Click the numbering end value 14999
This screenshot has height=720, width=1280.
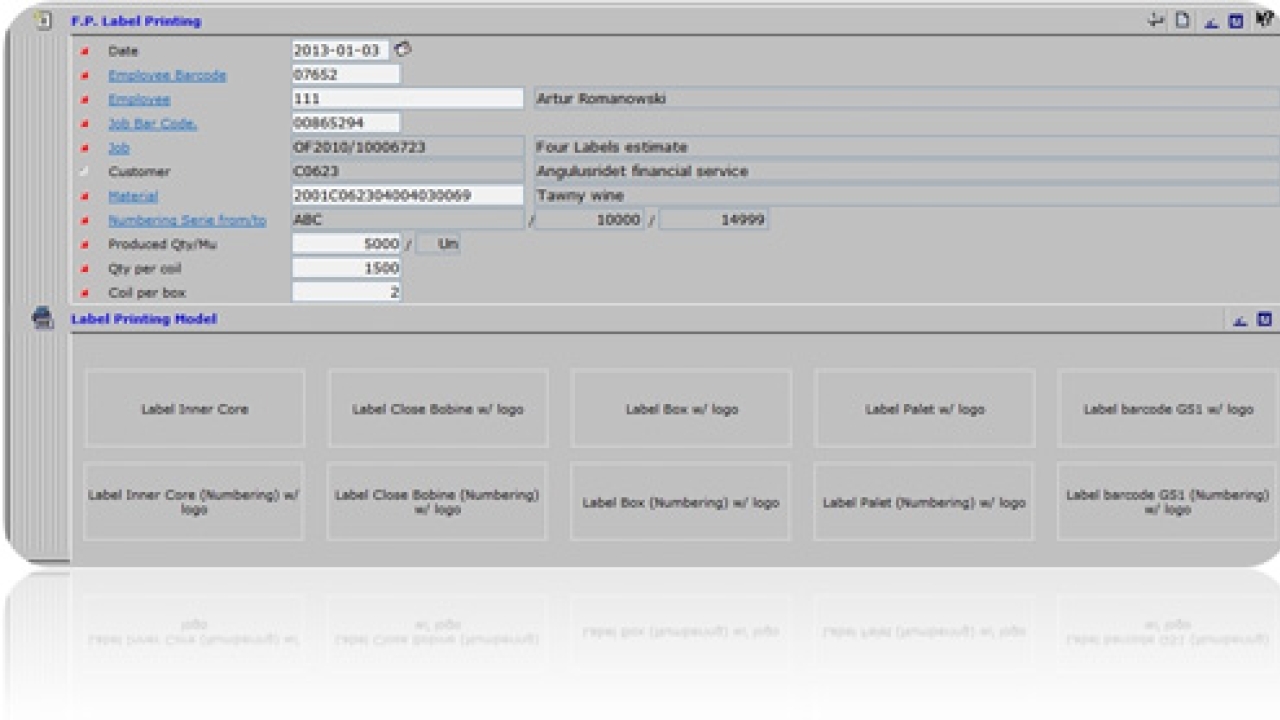coord(714,219)
